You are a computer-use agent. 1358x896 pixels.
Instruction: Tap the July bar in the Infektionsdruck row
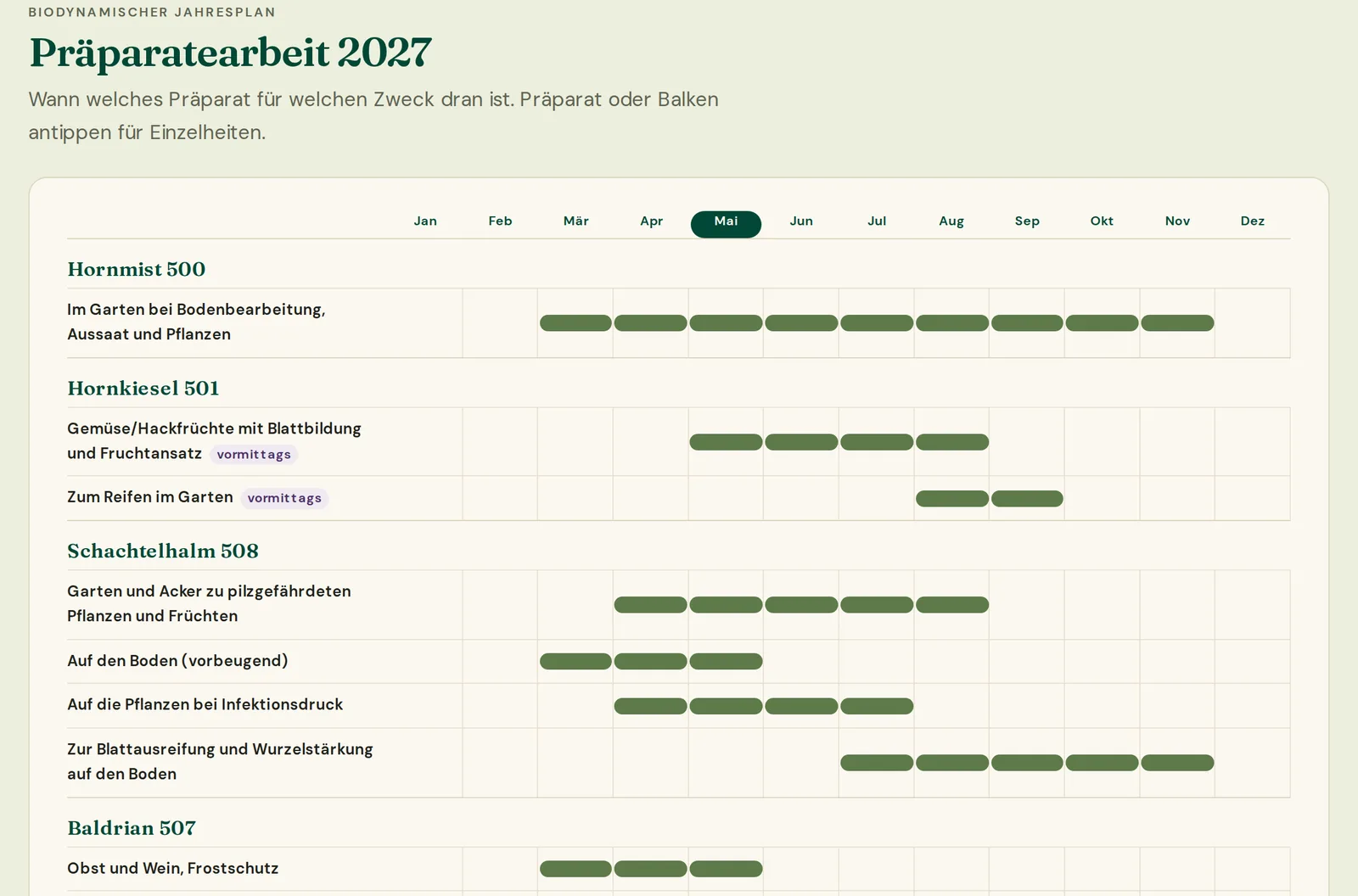point(877,706)
